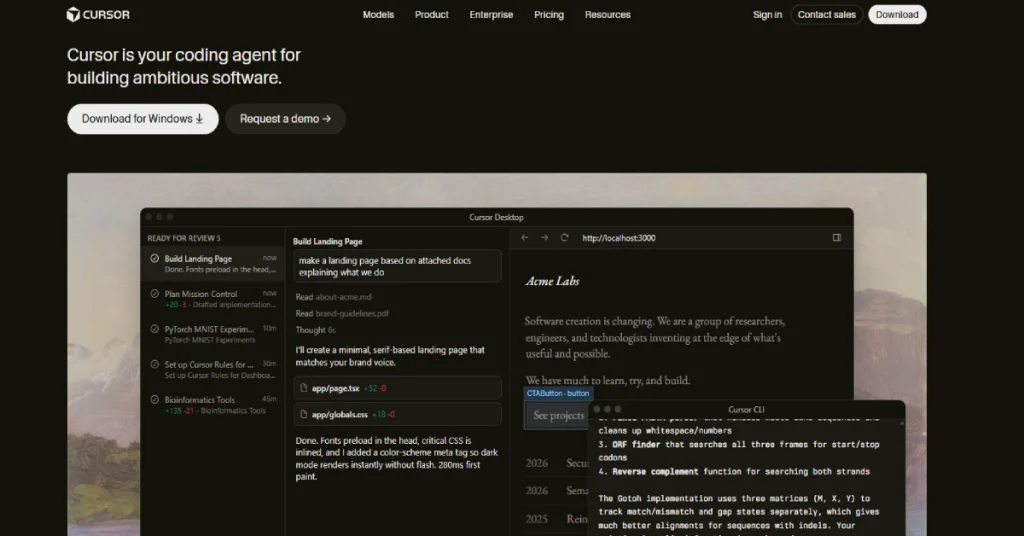
Task: Click Request a demo button
Action: click(x=285, y=119)
